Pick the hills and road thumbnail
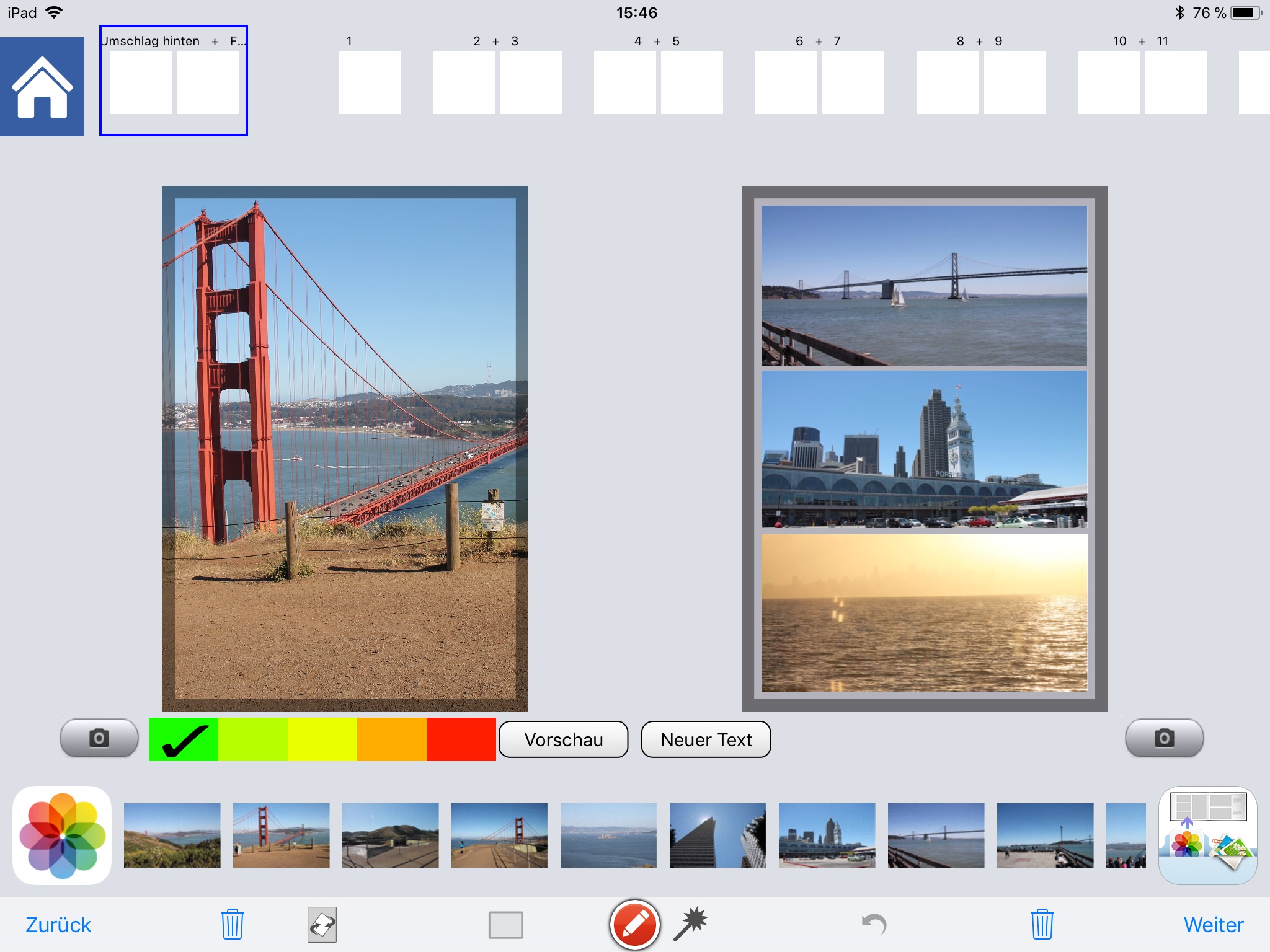1270x952 pixels. click(391, 835)
